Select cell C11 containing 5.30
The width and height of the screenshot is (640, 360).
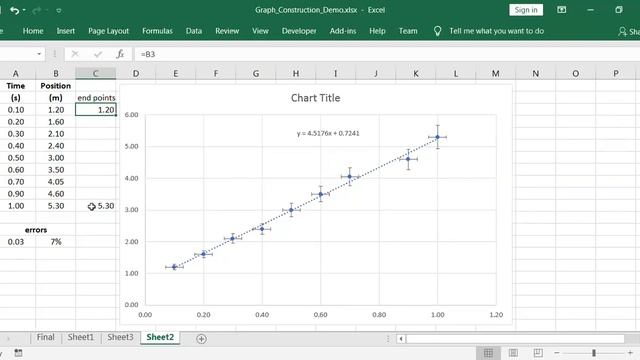coord(96,206)
